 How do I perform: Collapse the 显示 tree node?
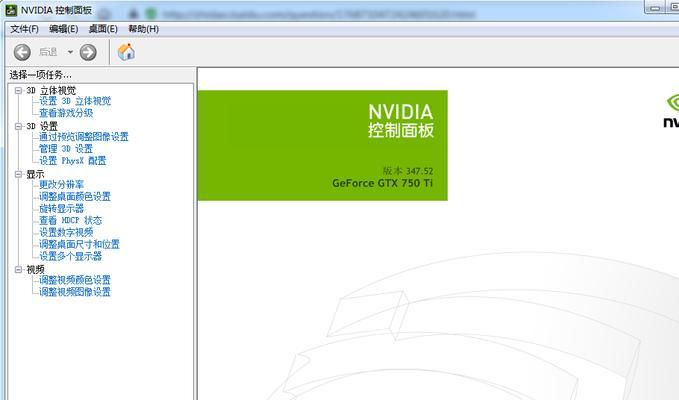tap(18, 174)
